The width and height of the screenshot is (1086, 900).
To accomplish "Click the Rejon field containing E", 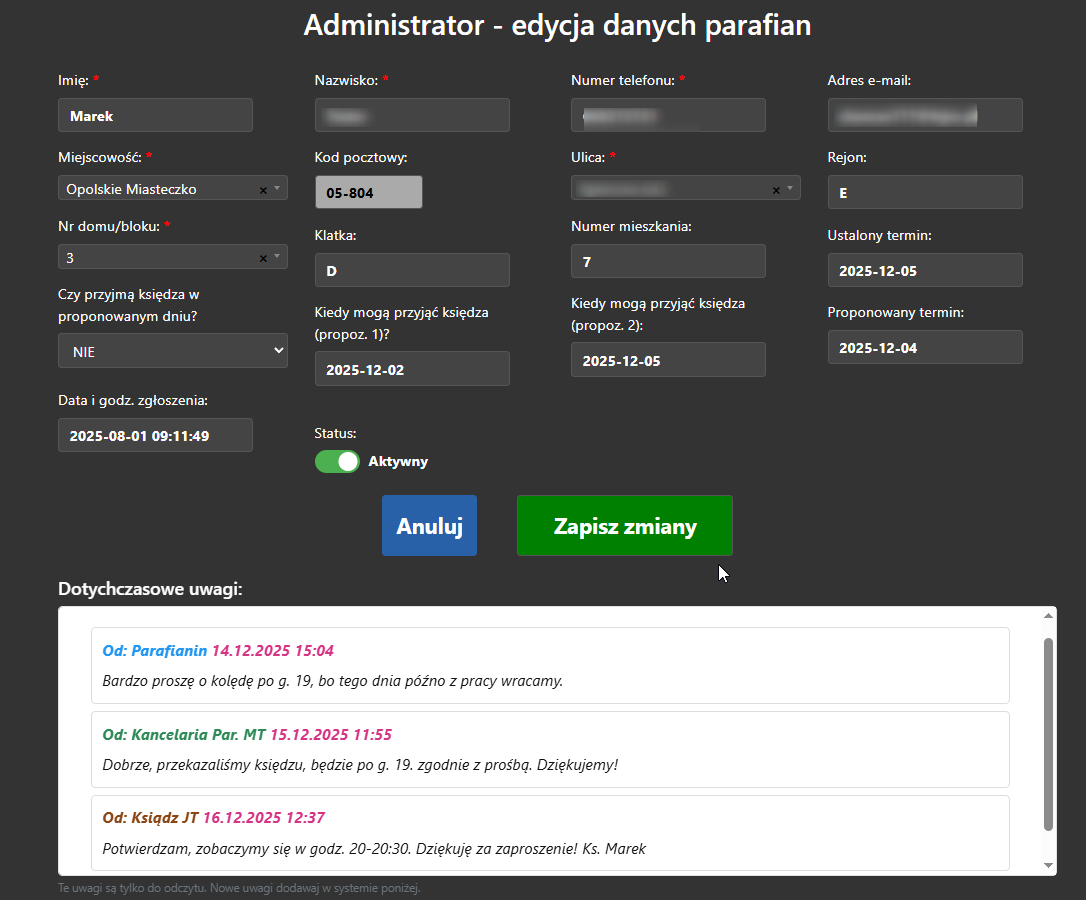I will (x=924, y=192).
